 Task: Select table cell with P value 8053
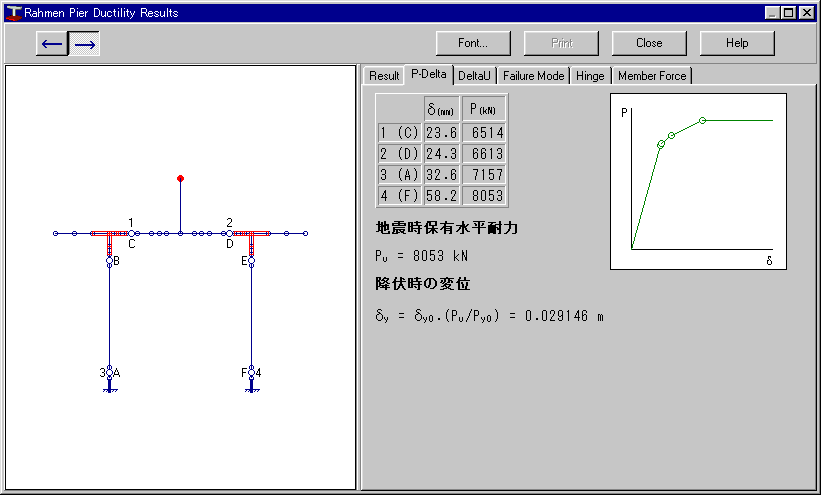tap(485, 196)
